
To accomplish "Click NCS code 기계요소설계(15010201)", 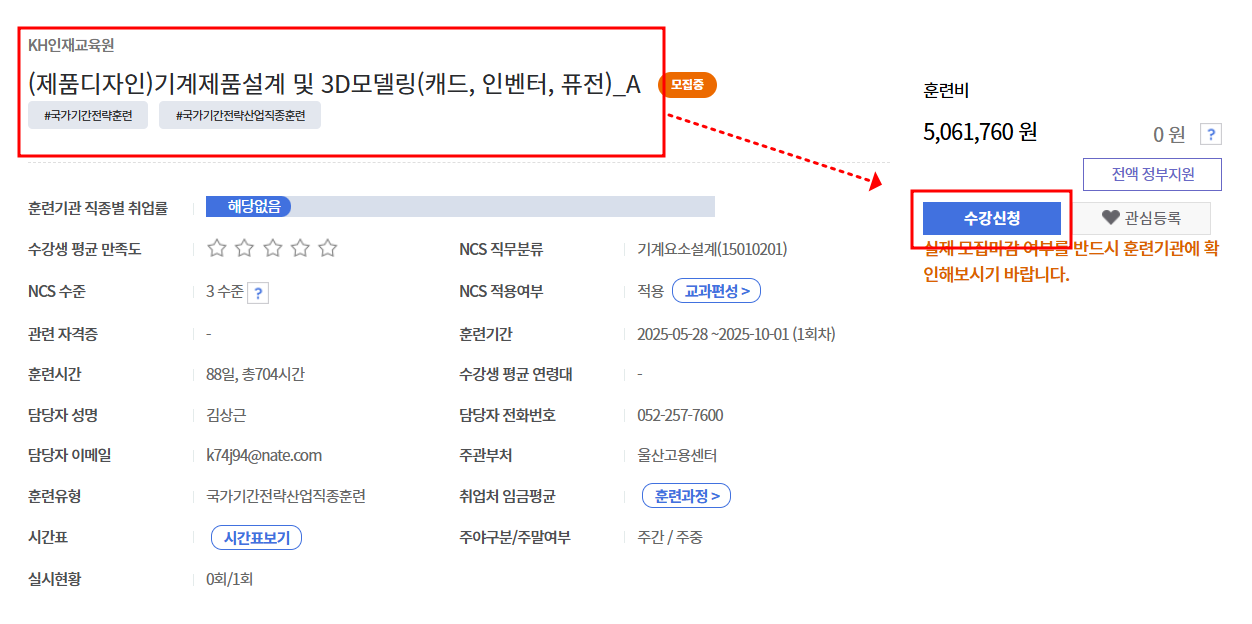I will pos(712,249).
